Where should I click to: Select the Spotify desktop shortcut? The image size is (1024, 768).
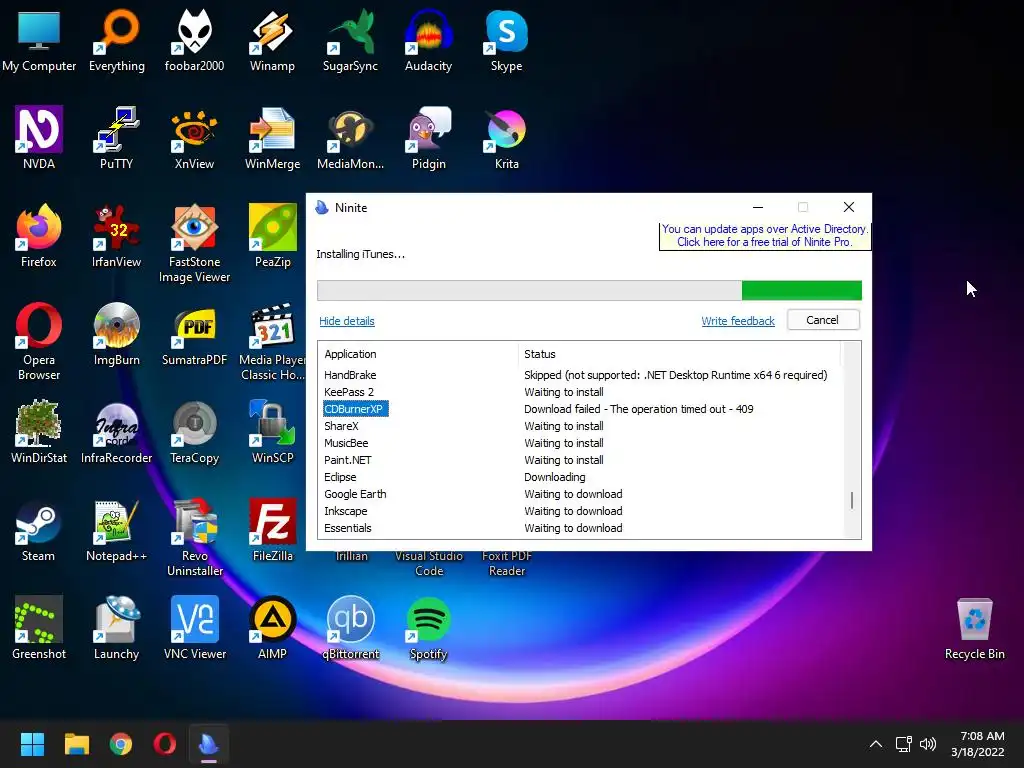pos(428,628)
